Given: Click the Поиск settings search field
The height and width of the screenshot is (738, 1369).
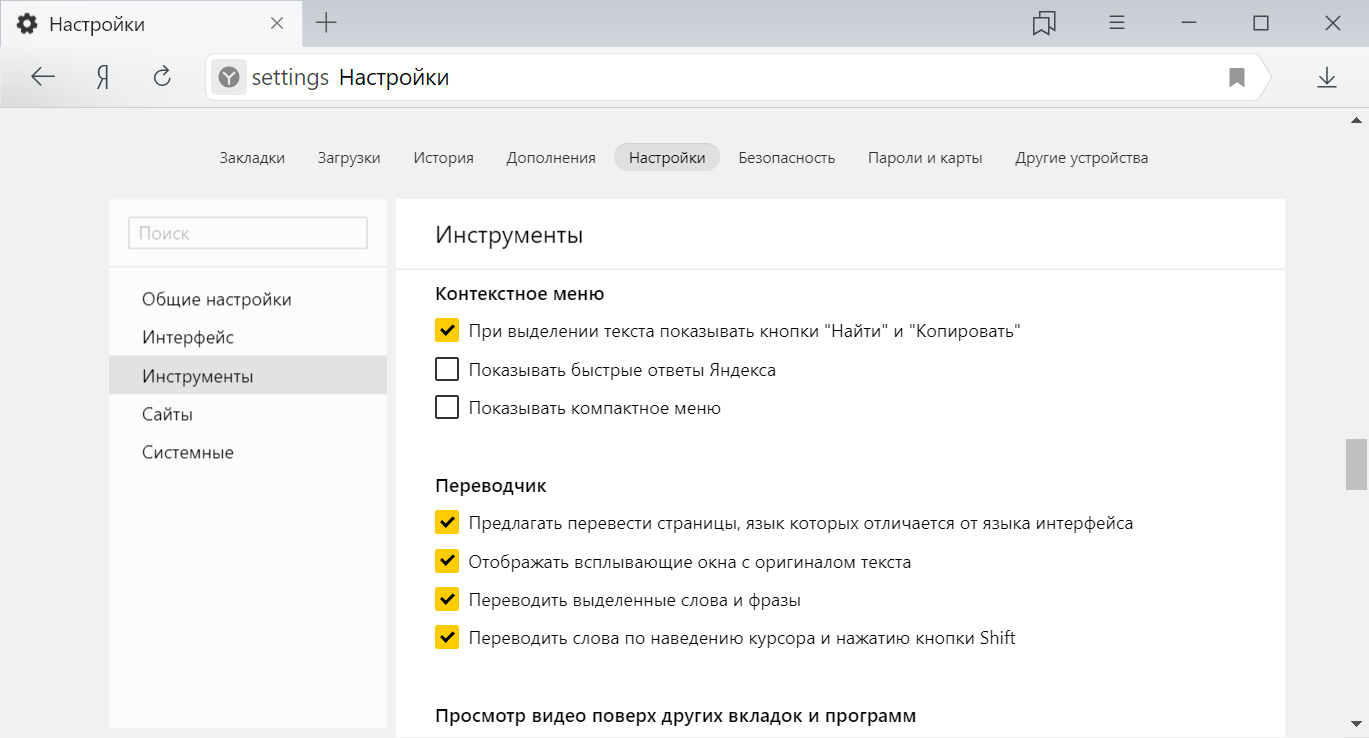Looking at the screenshot, I should tap(248, 233).
